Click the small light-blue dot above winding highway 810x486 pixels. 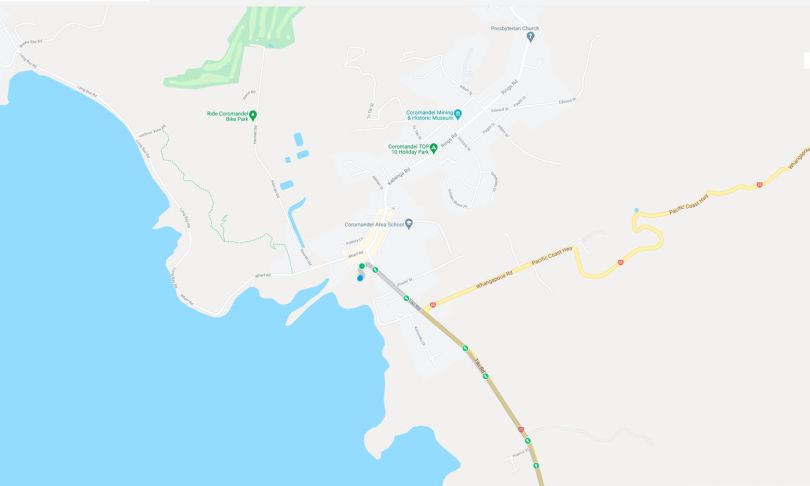(636, 210)
